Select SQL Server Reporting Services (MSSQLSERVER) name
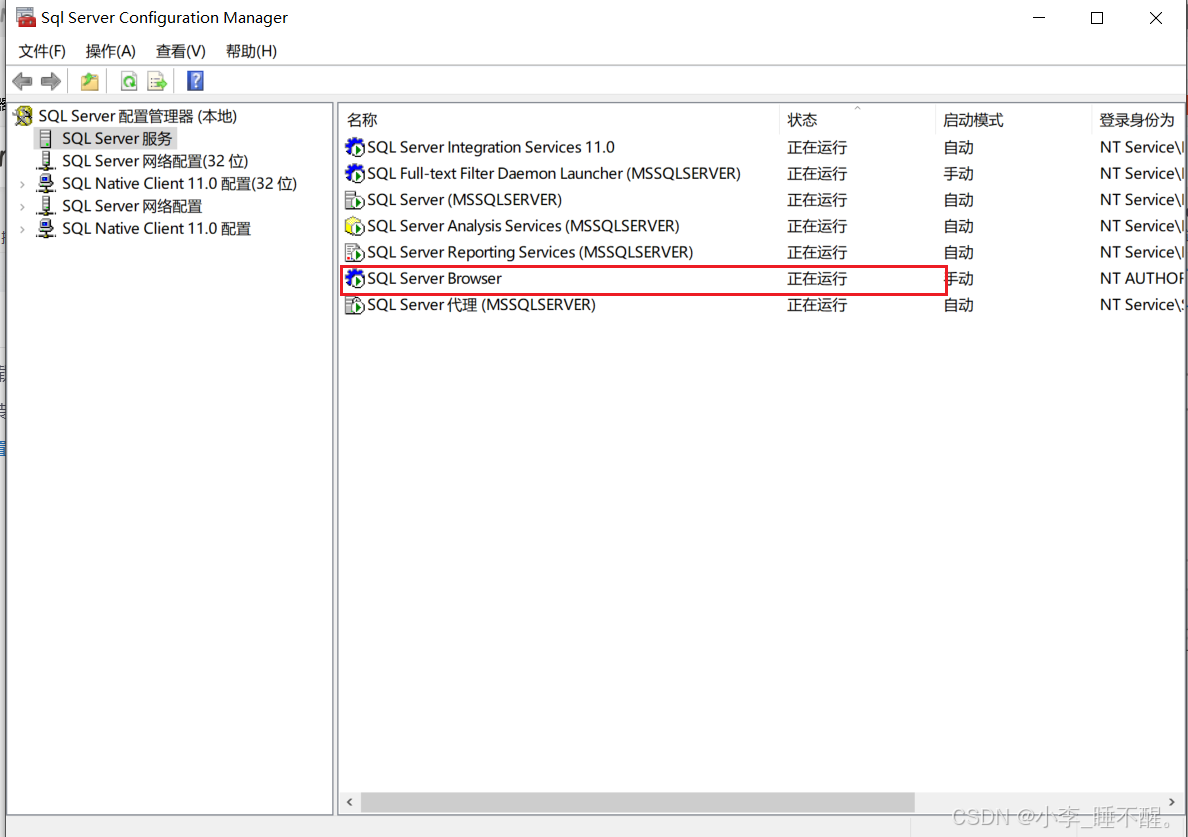This screenshot has height=837, width=1188. [x=530, y=252]
